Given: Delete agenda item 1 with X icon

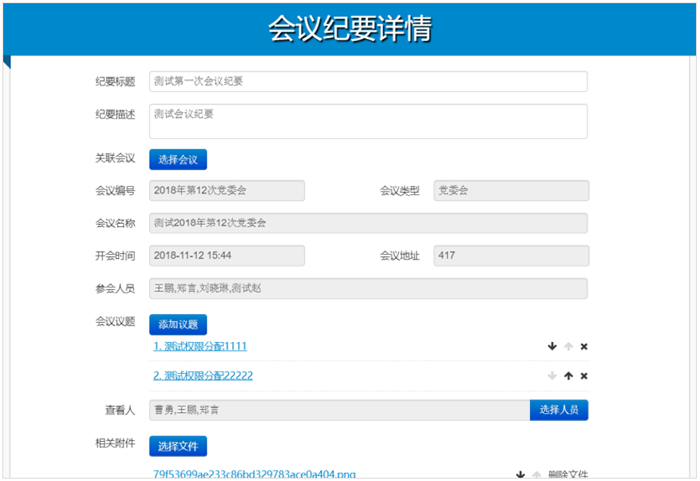Looking at the screenshot, I should pyautogui.click(x=584, y=347).
